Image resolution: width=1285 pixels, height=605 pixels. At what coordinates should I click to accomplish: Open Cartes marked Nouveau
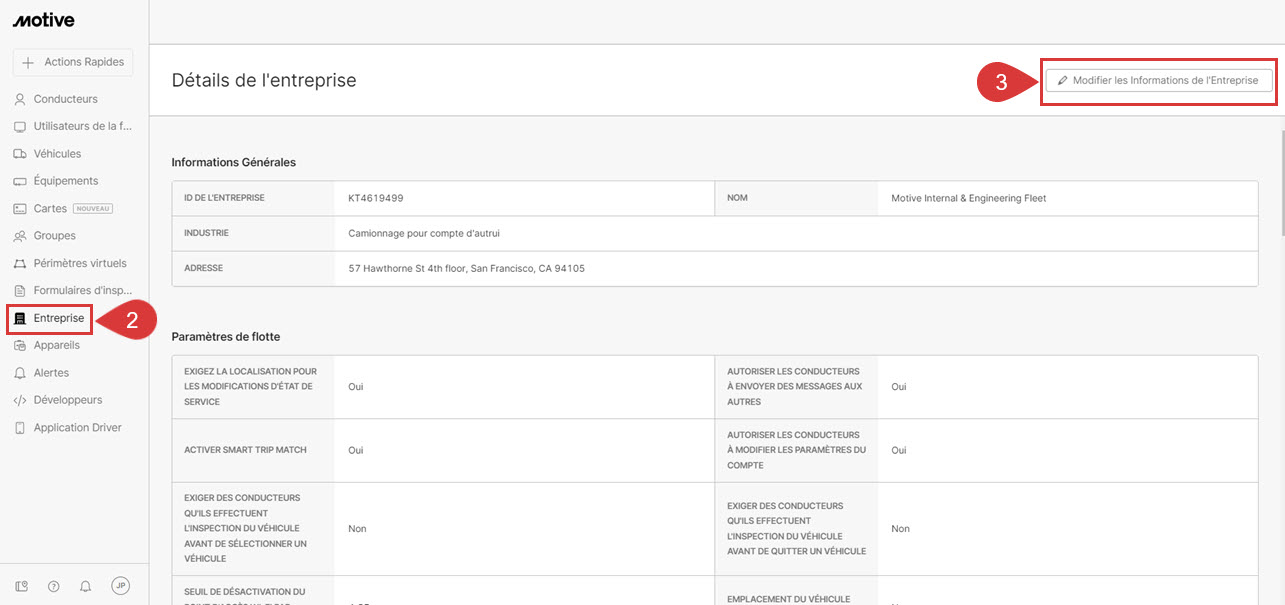click(50, 209)
